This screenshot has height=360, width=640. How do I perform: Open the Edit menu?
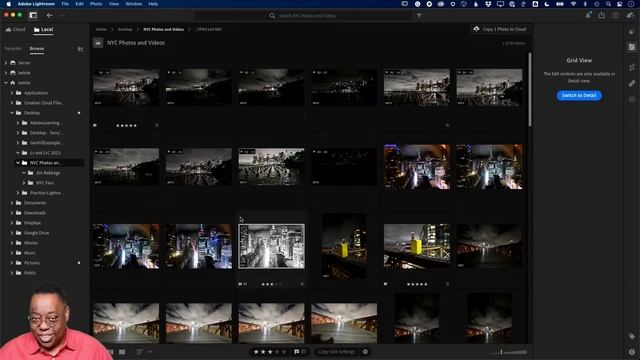pos(80,4)
